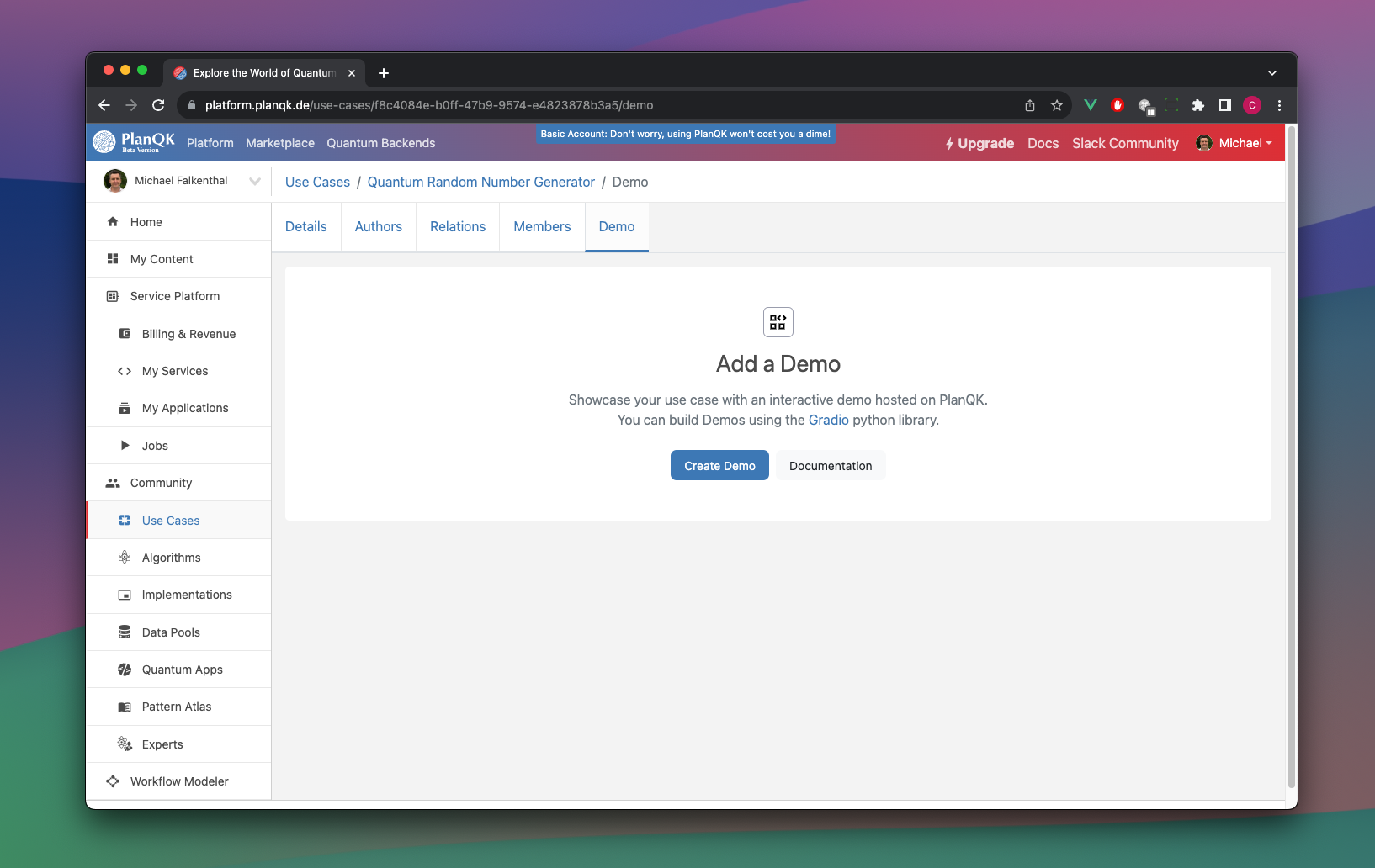The image size is (1375, 868).
Task: Expand the browser tab search arrow
Action: point(1272,73)
